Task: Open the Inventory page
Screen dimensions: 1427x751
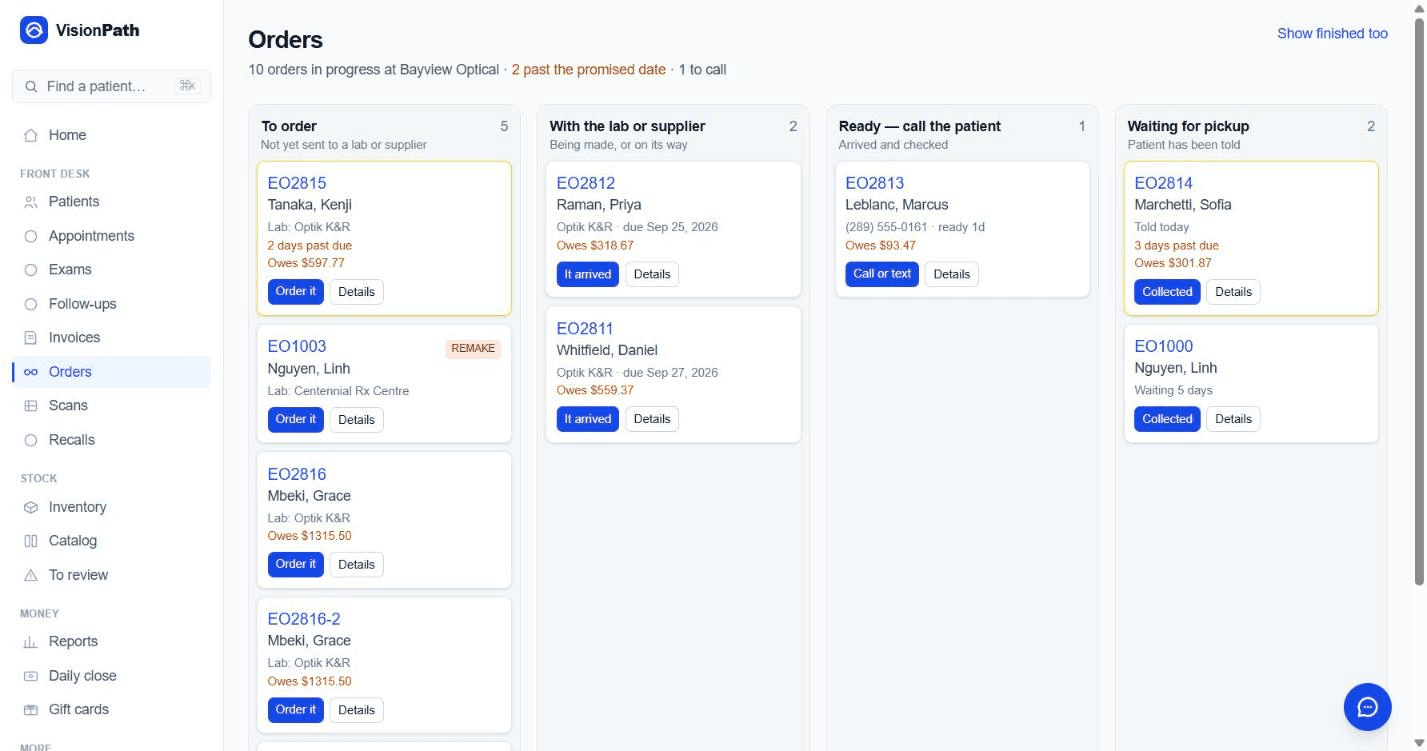Action: click(x=111, y=508)
